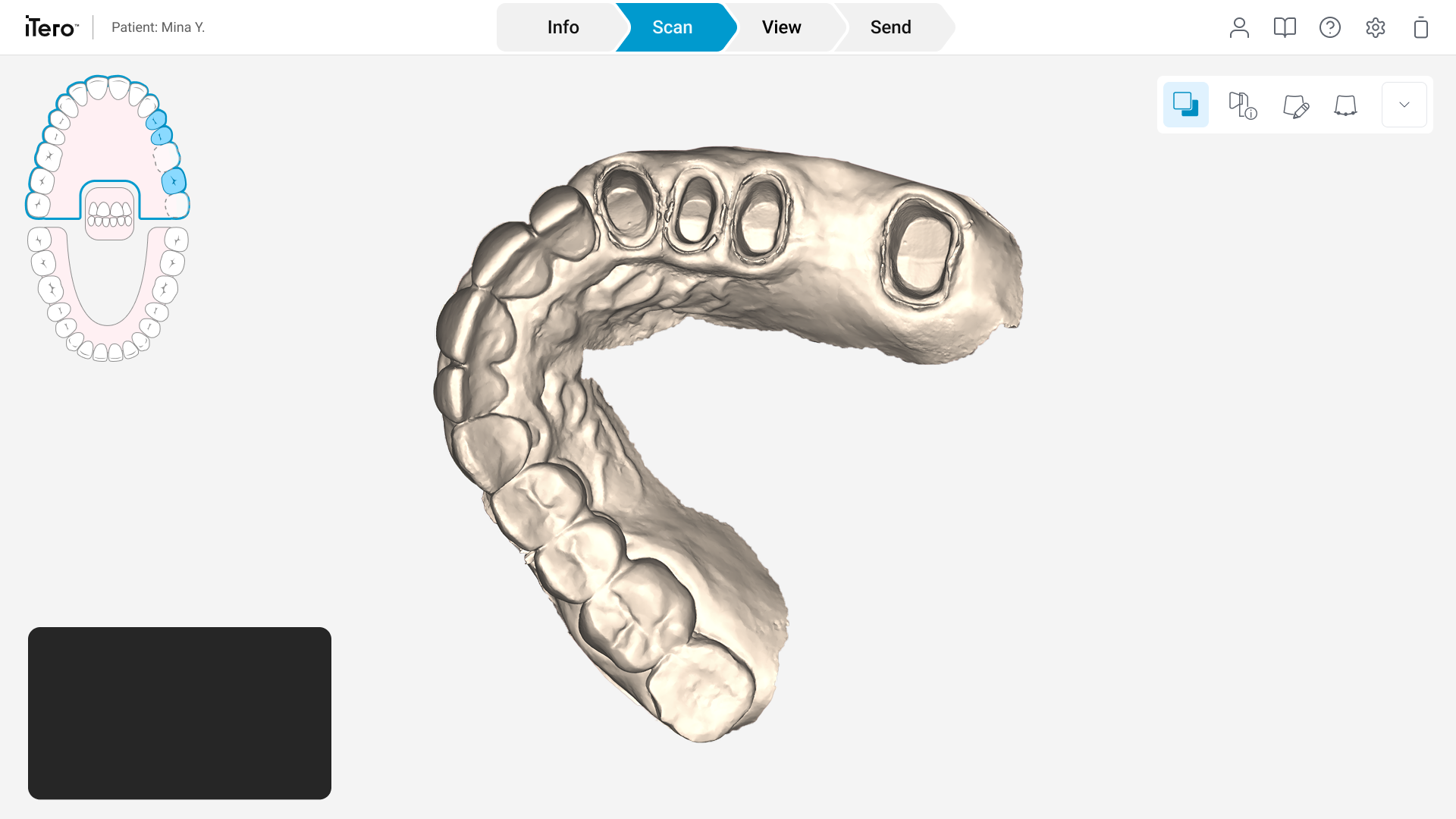This screenshot has height=819, width=1456.
Task: Select the Scan step tab
Action: [x=672, y=27]
